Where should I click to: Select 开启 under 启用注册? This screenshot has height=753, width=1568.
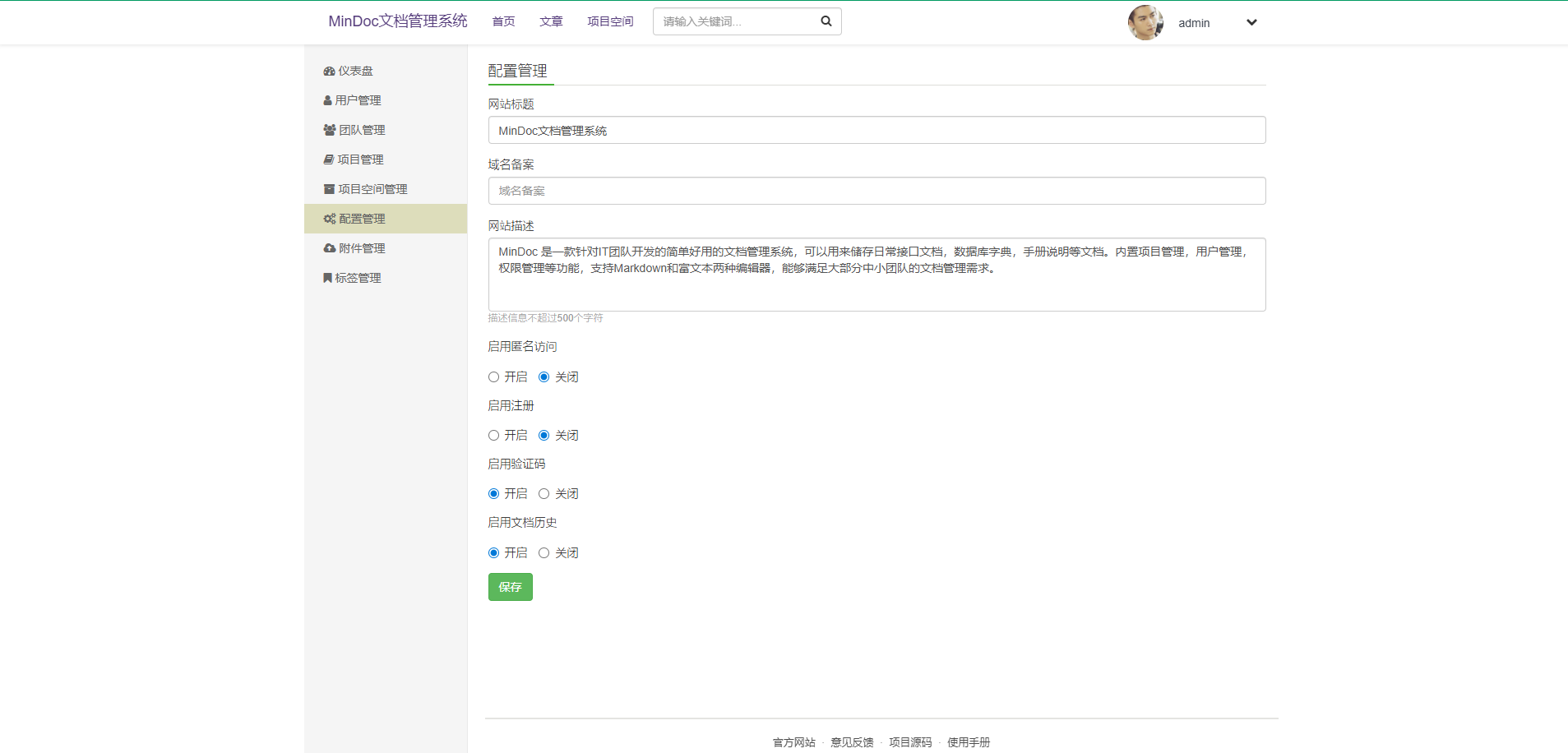[x=493, y=436]
